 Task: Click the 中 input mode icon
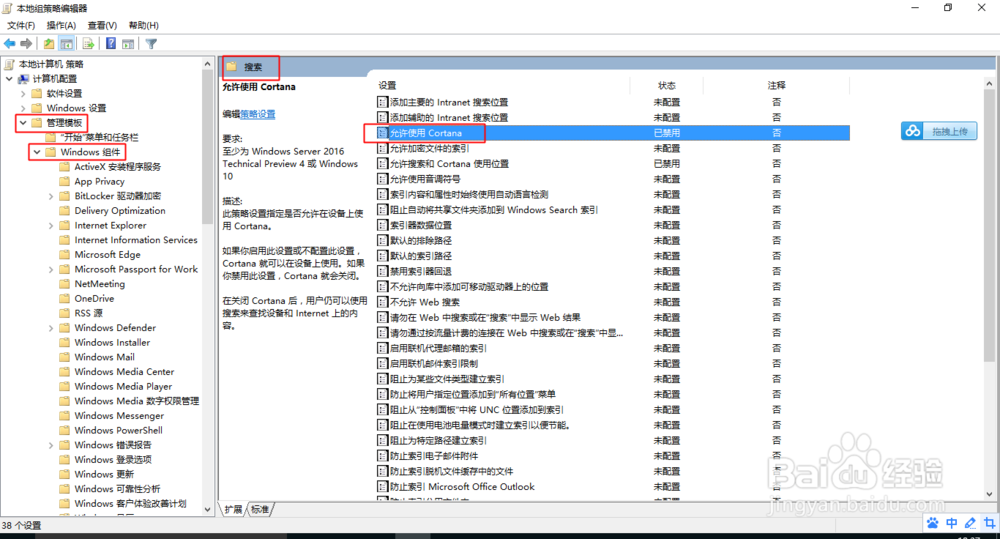[x=952, y=523]
